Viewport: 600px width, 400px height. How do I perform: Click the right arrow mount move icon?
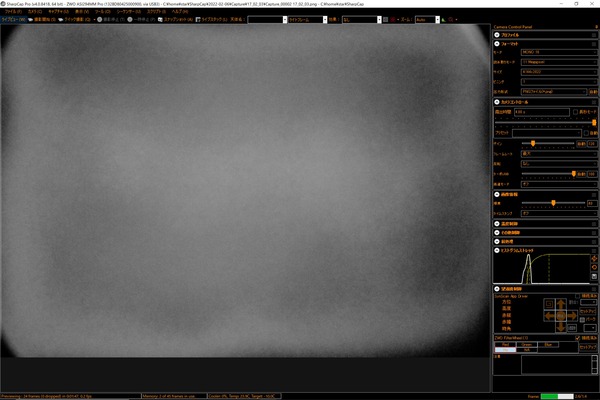(x=572, y=316)
